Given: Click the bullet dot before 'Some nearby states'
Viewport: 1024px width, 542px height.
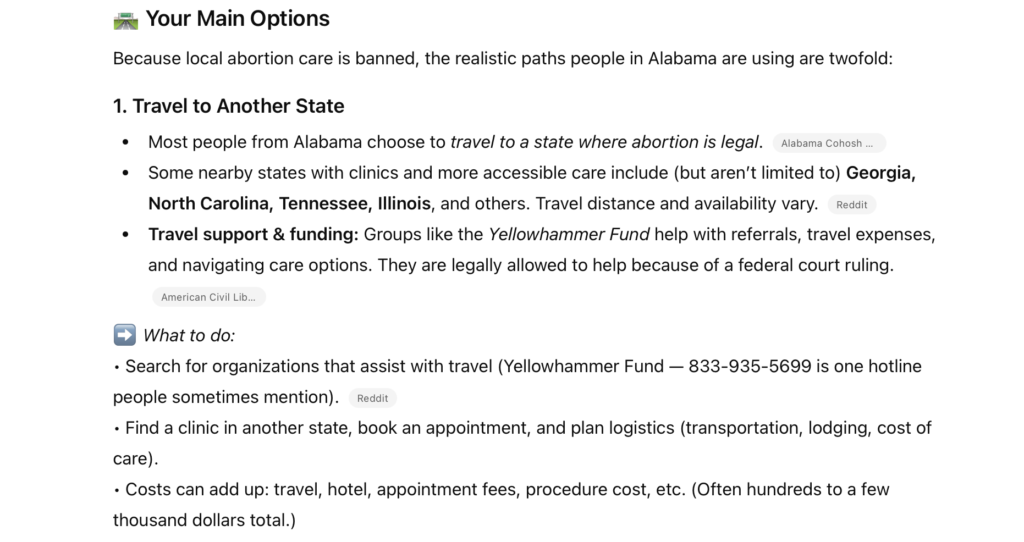Looking at the screenshot, I should [125, 173].
